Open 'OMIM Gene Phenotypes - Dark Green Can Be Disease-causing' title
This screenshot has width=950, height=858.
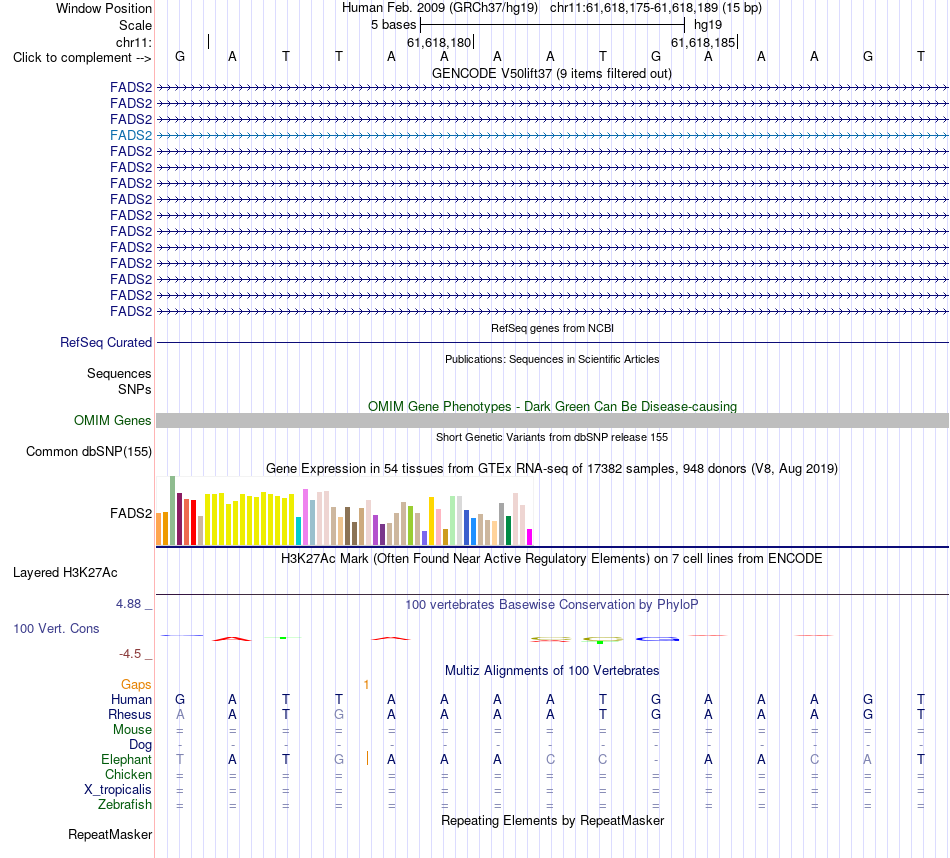[x=552, y=407]
